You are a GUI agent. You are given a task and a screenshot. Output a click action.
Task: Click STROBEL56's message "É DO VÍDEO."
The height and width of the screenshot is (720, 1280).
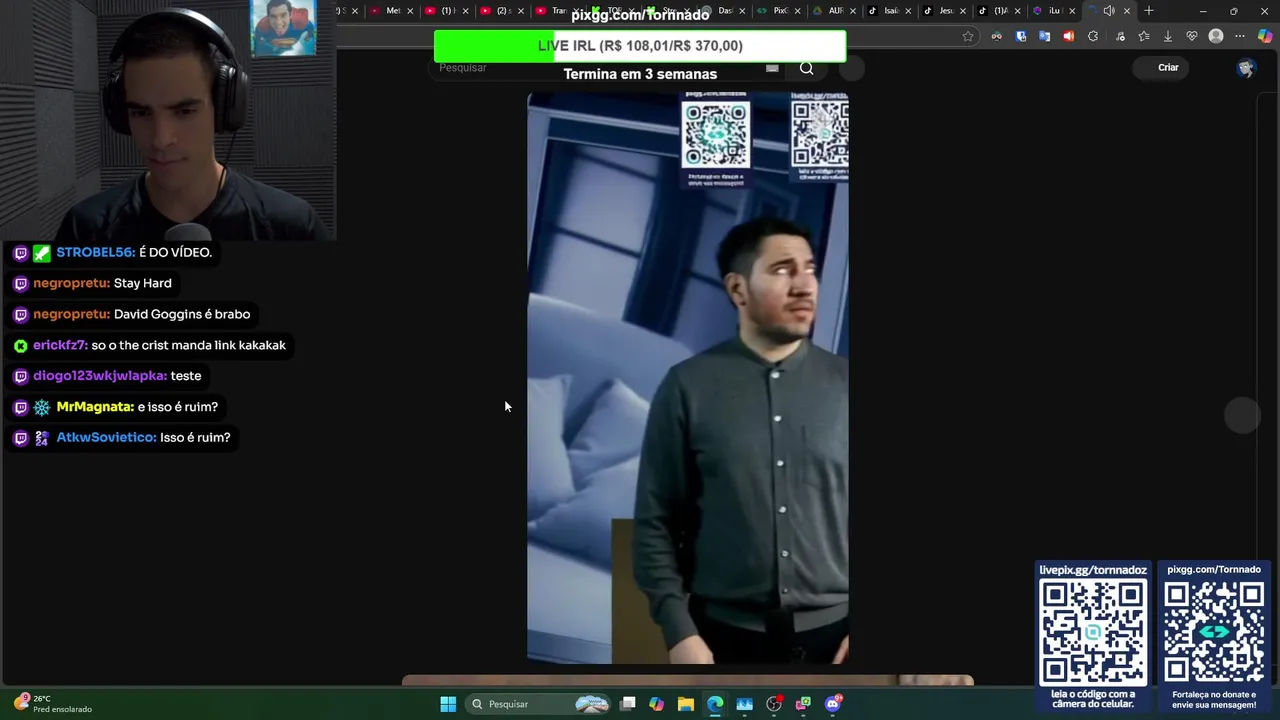(175, 252)
